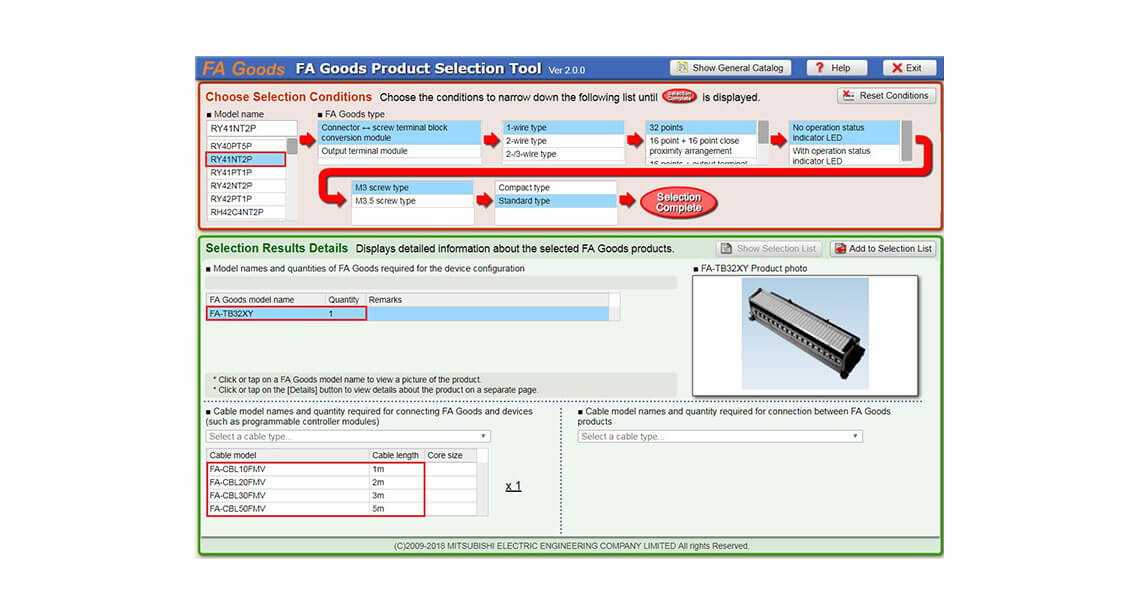The width and height of the screenshot is (1139, 614).
Task: Click the FA-TB32XY model name link
Action: click(x=229, y=312)
